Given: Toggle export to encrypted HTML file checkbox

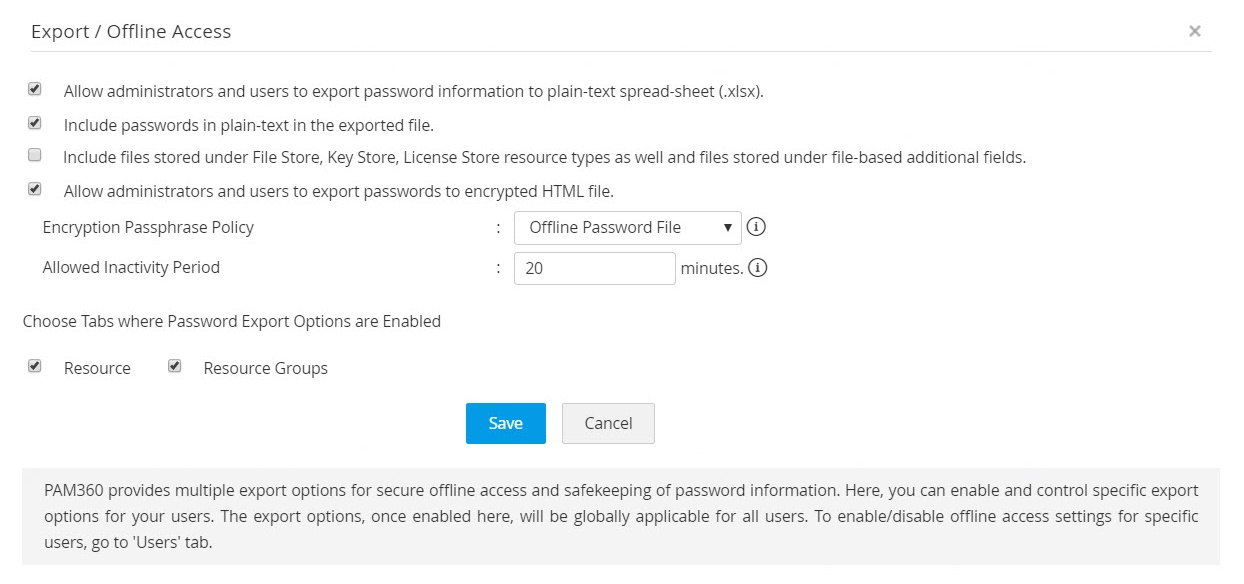Looking at the screenshot, I should (35, 189).
